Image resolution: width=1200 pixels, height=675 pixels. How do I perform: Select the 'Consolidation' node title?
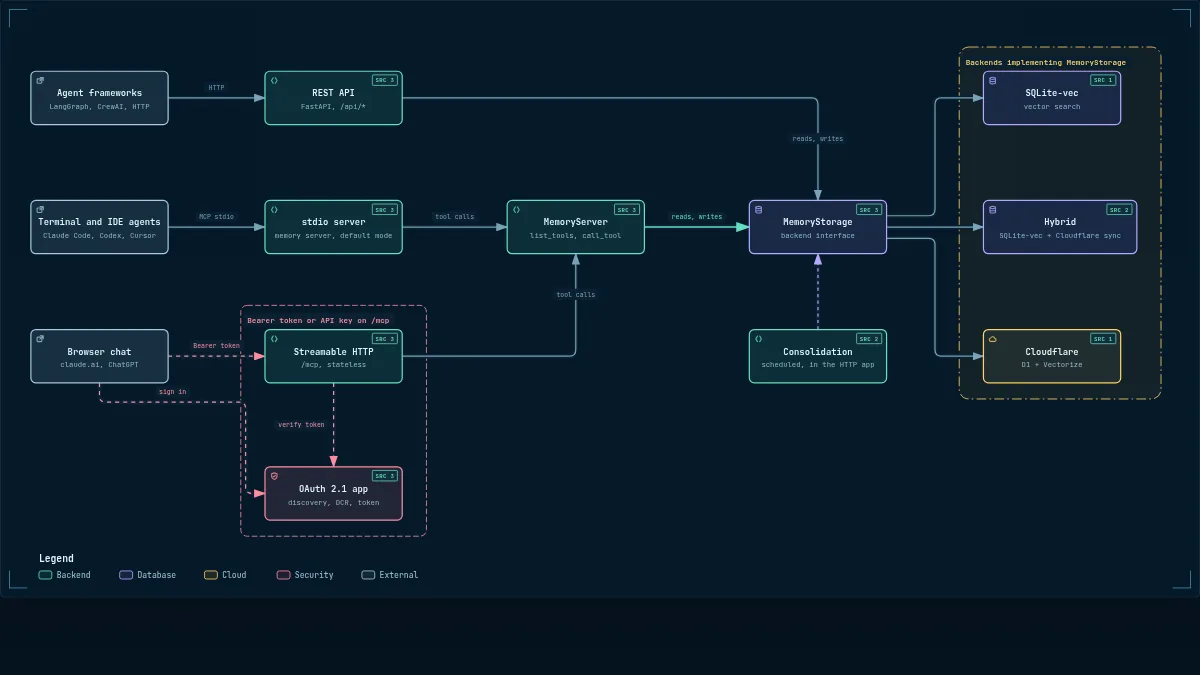[x=817, y=352]
